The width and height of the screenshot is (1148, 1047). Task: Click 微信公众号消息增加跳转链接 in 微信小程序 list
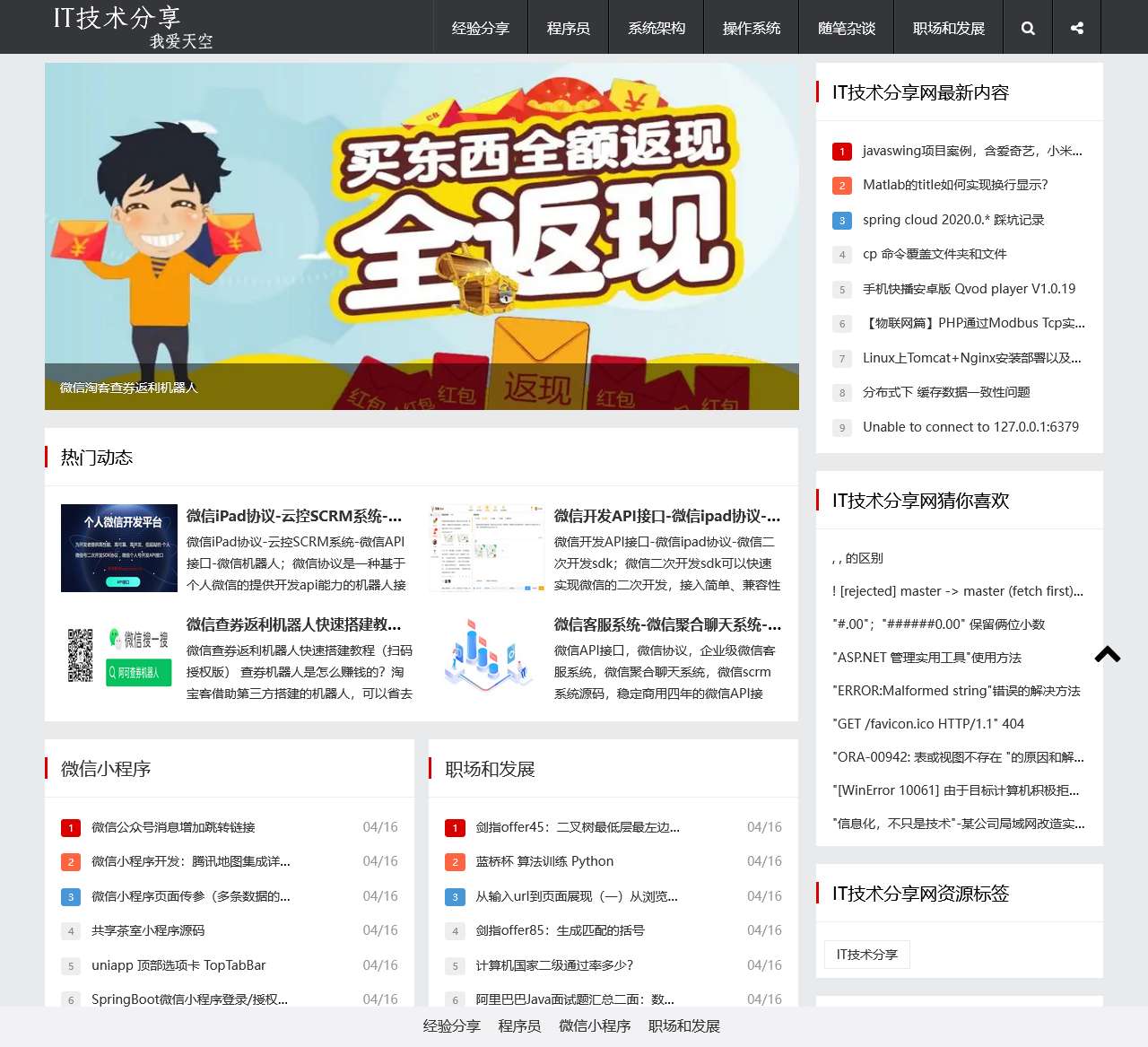tap(172, 827)
